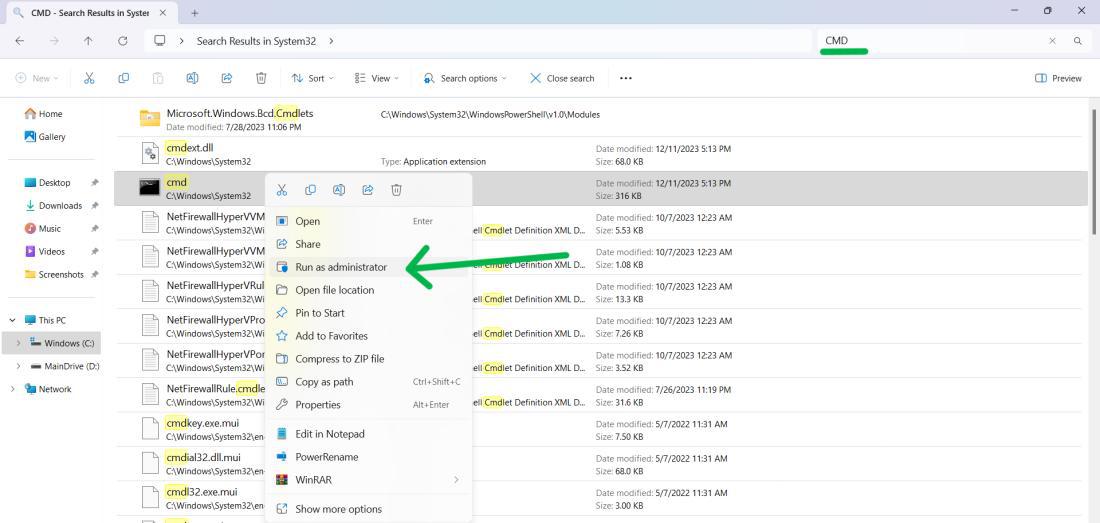Click the cmdext.dll file icon

pos(150,154)
